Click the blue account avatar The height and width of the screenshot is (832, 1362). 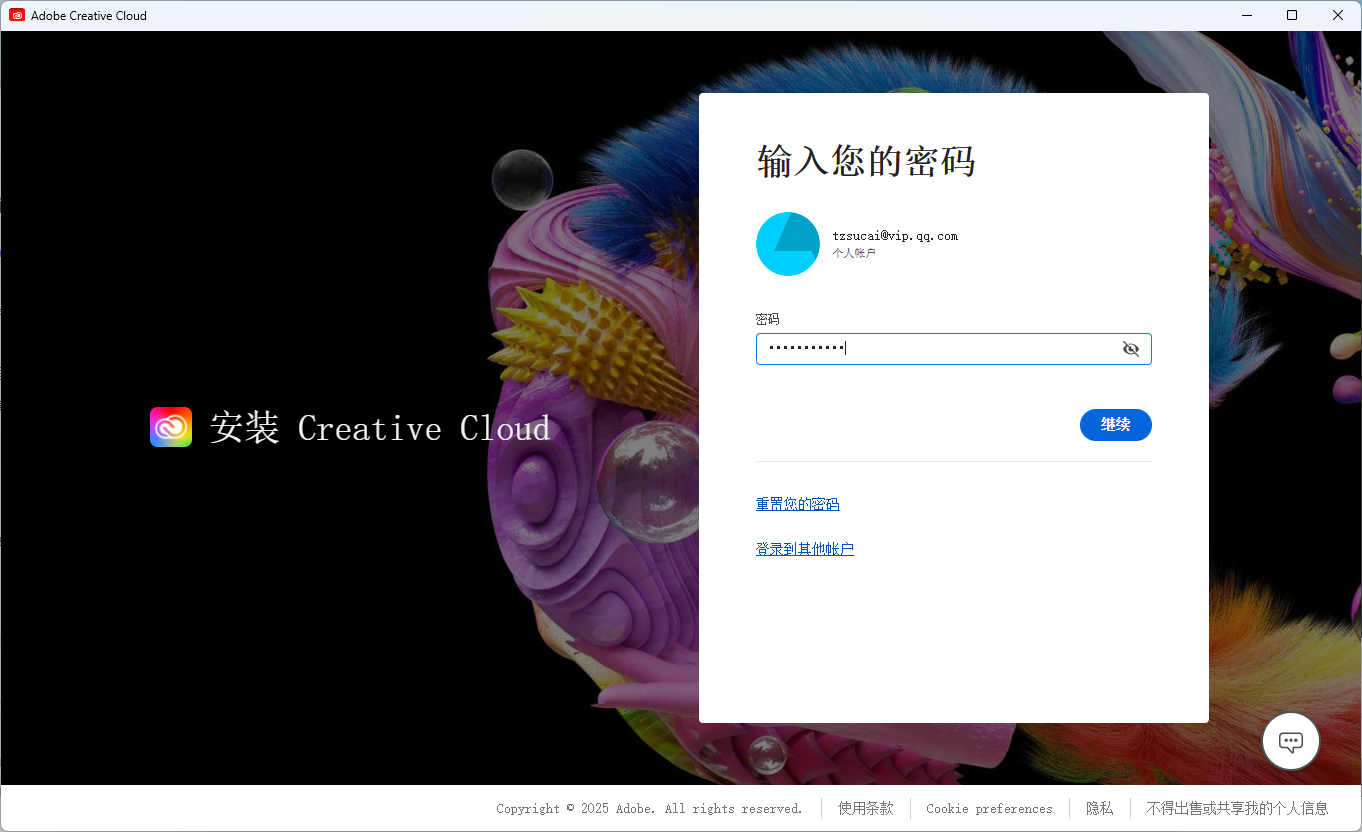[x=788, y=244]
